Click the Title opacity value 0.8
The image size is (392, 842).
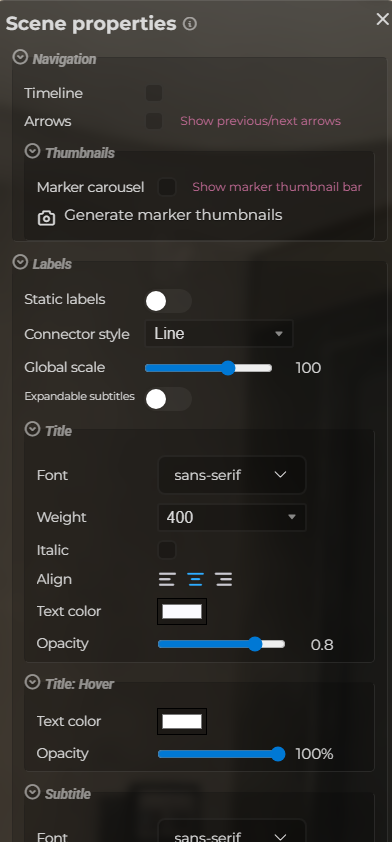coord(322,644)
